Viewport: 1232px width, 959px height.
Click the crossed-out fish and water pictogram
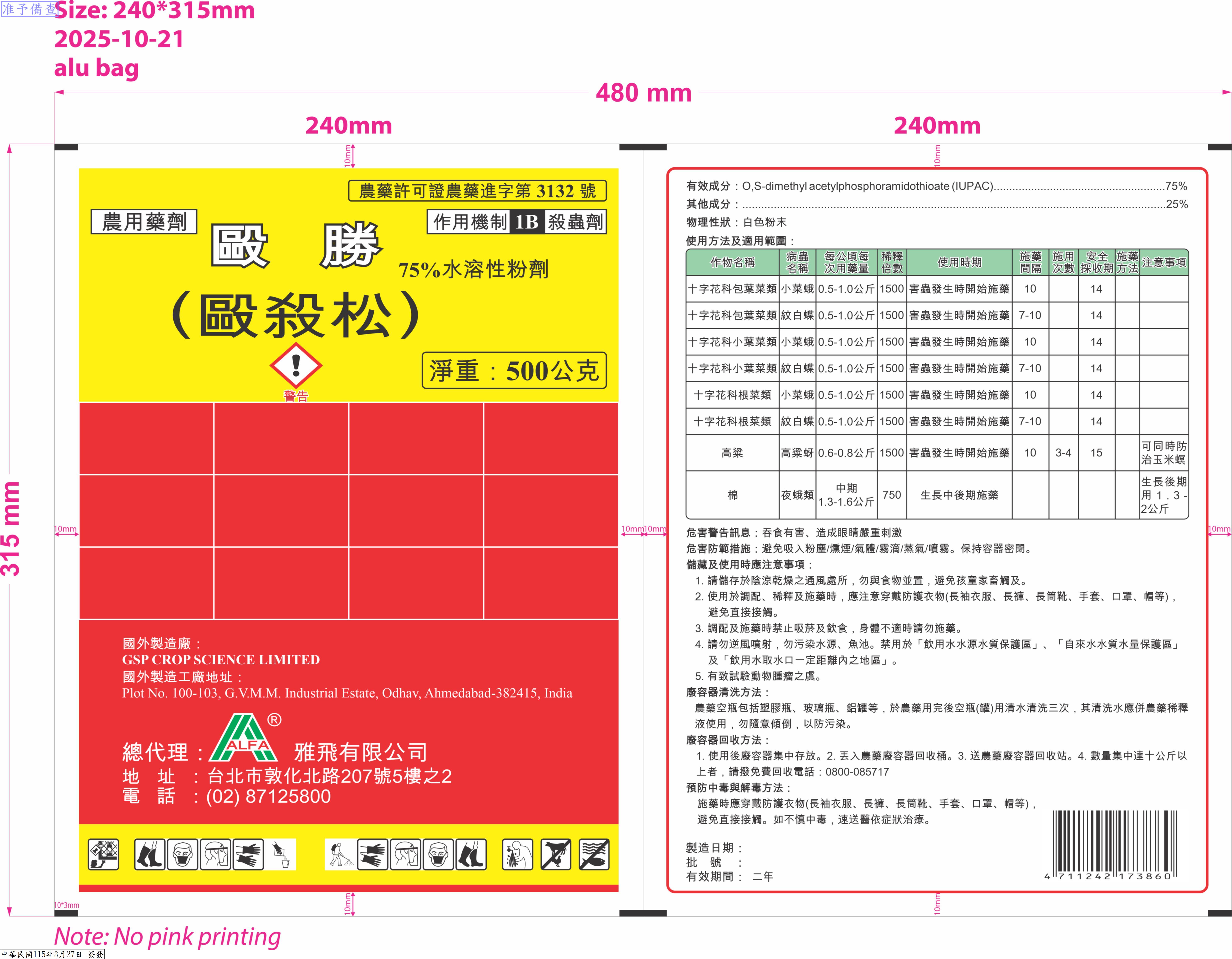tap(594, 854)
